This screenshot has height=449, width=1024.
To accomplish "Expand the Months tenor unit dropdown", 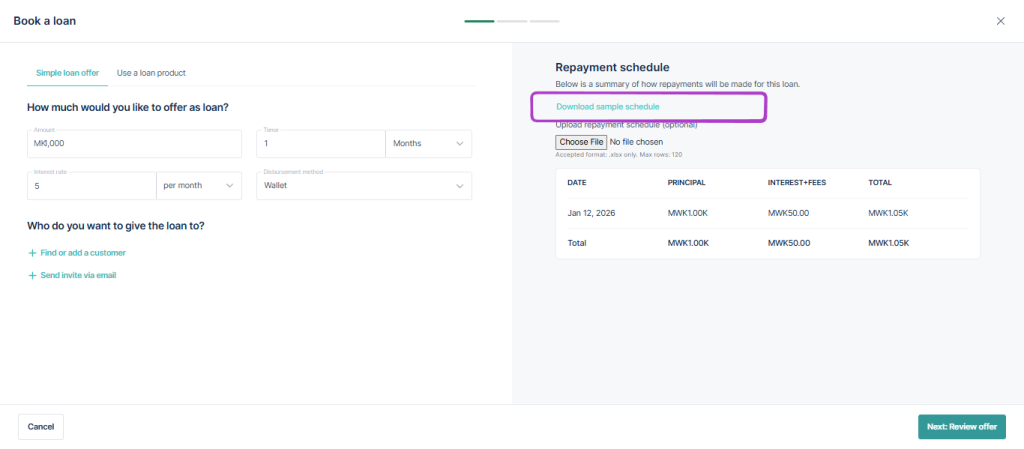I will [428, 144].
